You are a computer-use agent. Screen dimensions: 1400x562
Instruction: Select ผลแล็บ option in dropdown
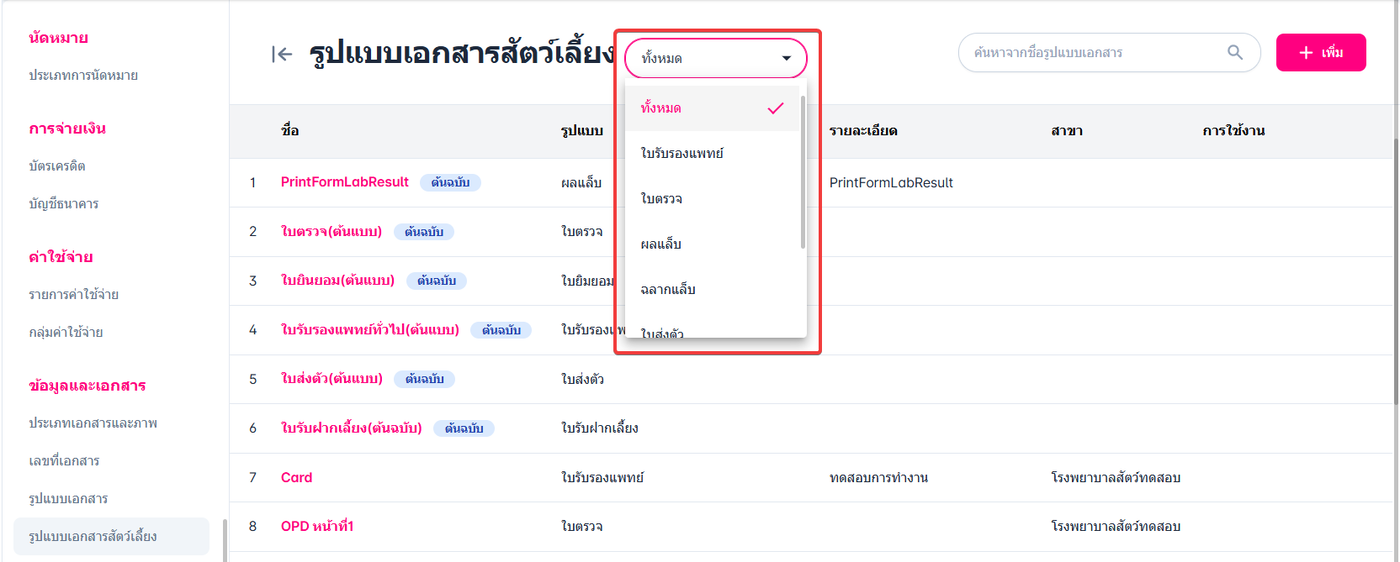661,244
